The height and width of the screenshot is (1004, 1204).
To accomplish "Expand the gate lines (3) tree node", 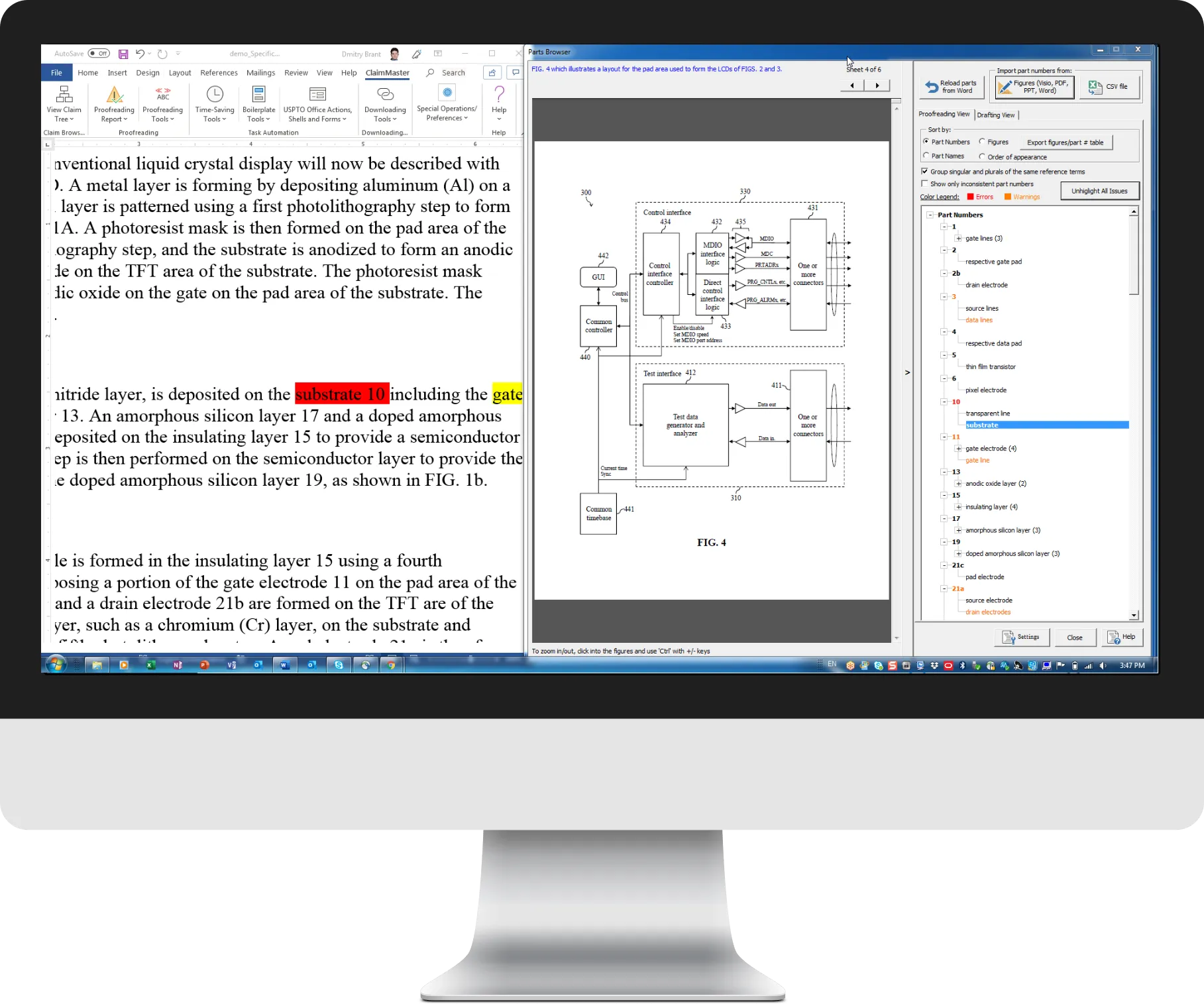I will 958,238.
